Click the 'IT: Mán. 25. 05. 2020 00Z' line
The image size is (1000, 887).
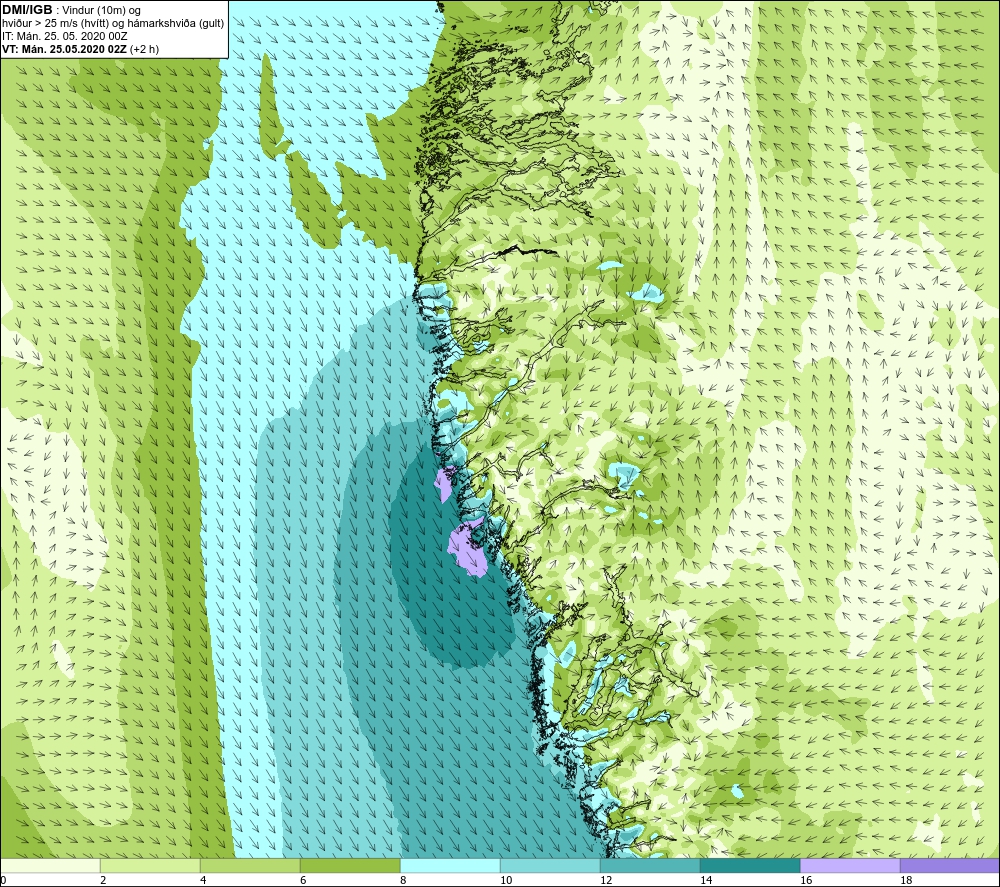coord(64,36)
